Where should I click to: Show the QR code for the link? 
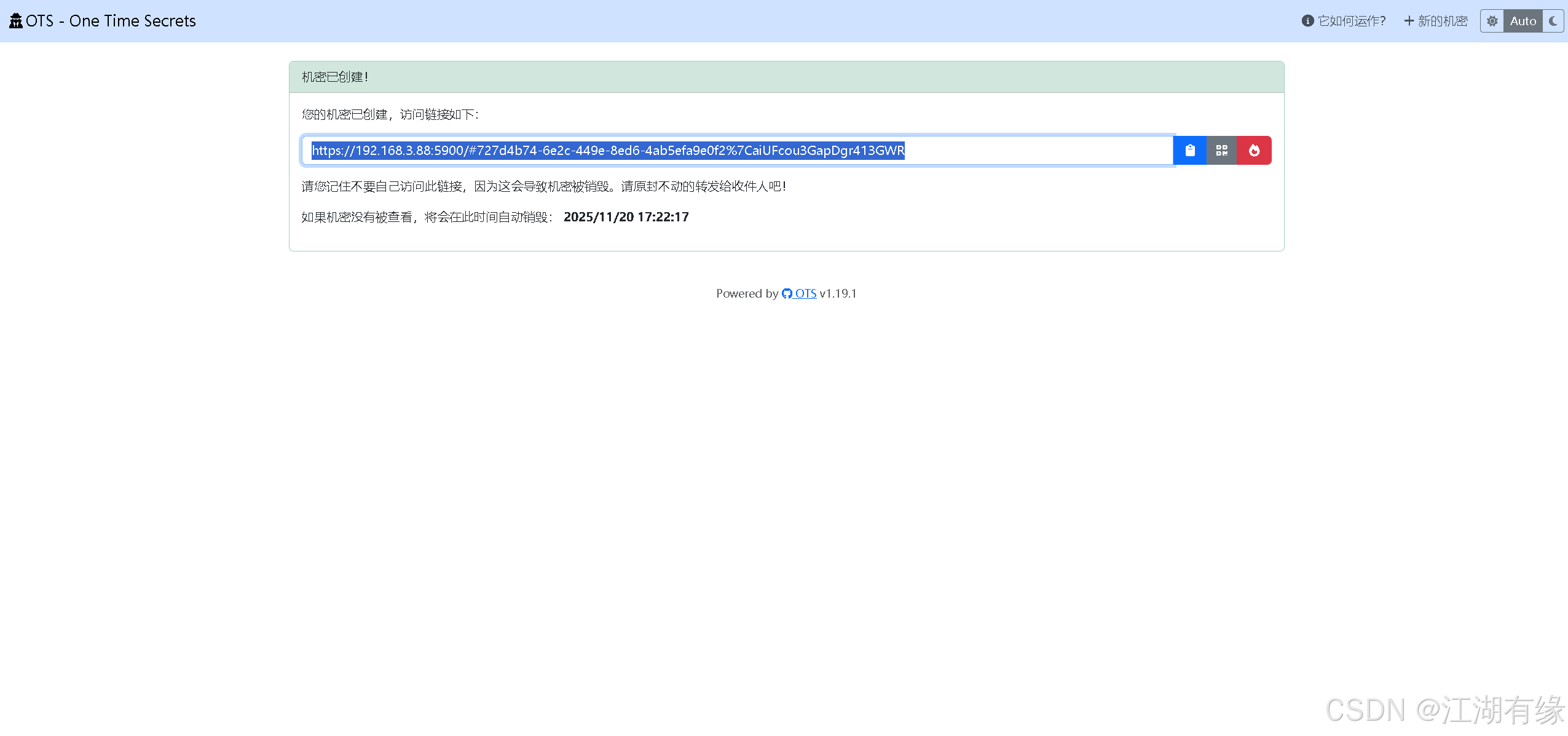click(x=1221, y=151)
